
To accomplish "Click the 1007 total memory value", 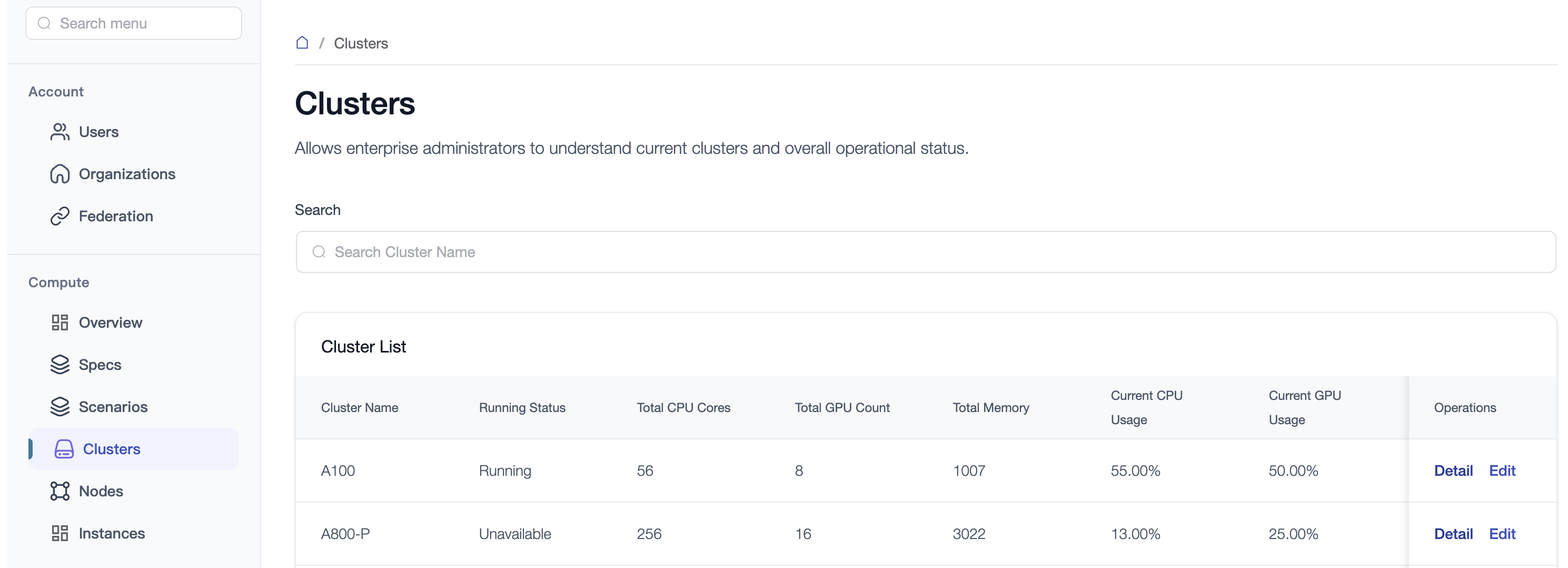I will point(968,471).
